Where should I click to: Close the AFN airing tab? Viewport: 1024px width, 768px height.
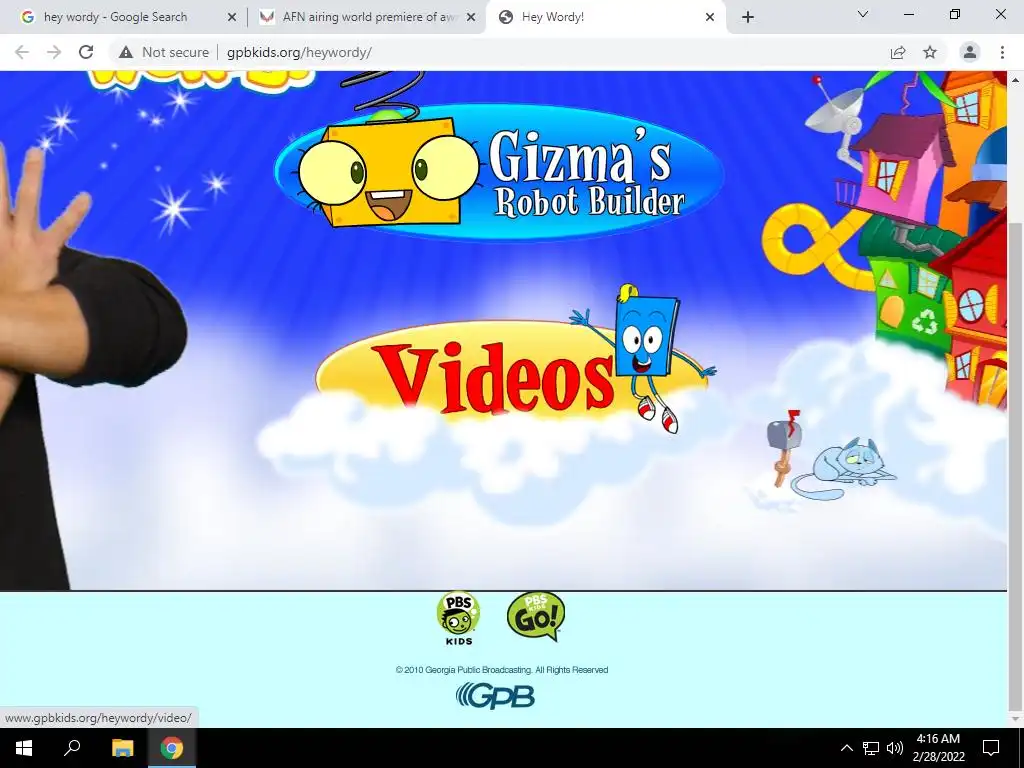(x=471, y=18)
